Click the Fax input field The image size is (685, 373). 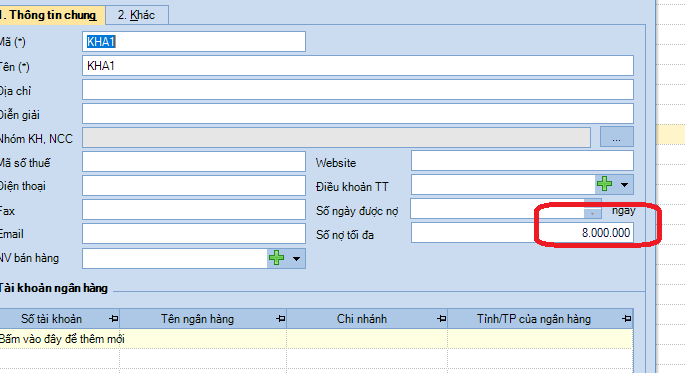[194, 210]
